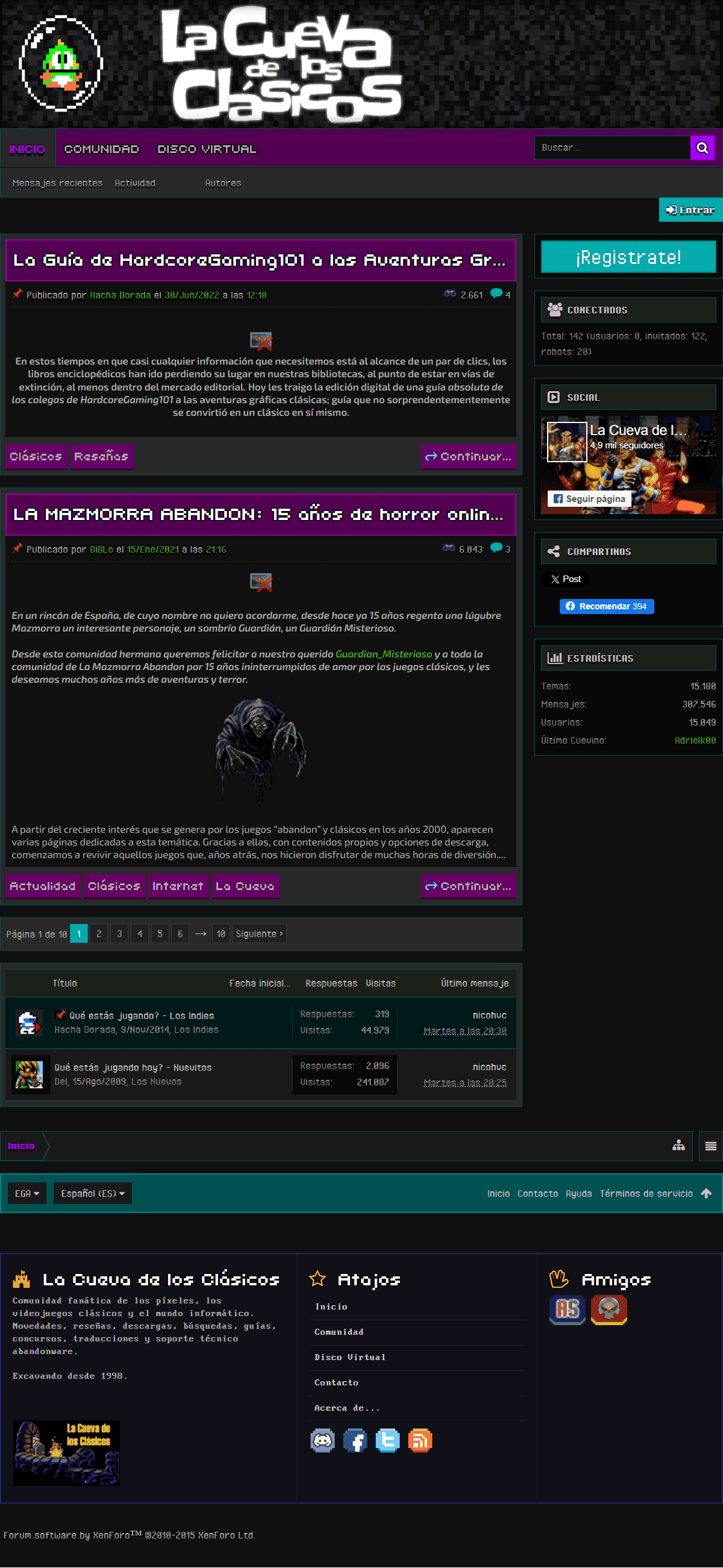Click the Entrar login button
Screen dimensions: 723x1568
[690, 210]
